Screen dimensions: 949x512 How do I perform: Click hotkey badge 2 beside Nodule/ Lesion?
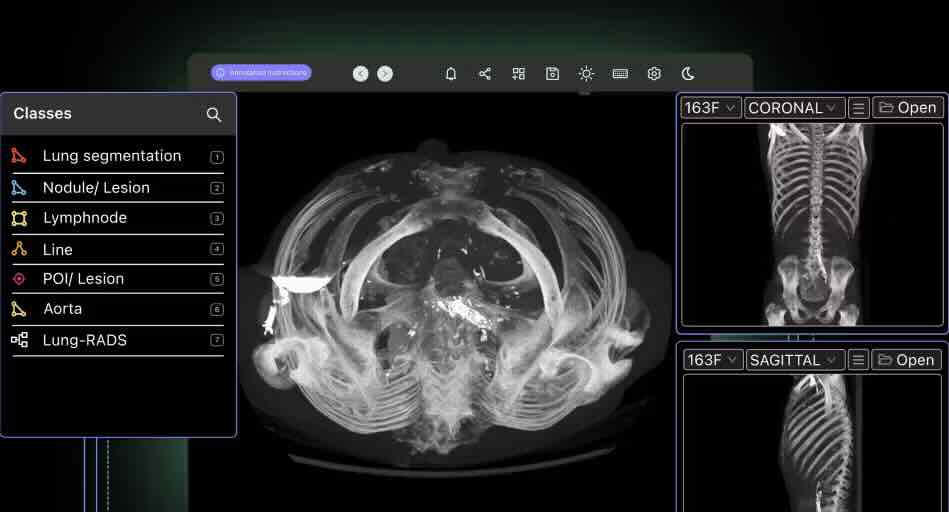(217, 188)
